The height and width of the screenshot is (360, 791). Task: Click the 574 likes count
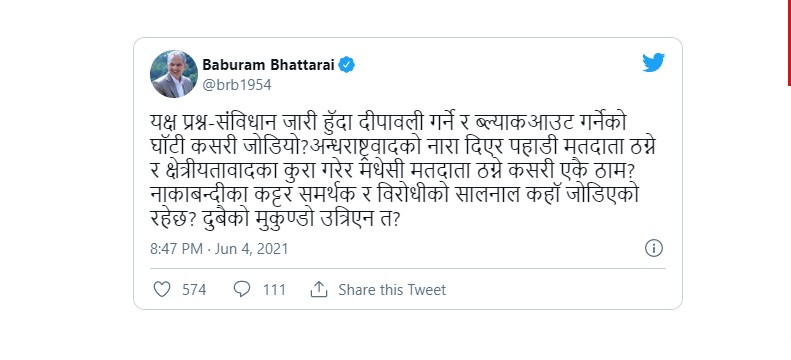(x=194, y=290)
